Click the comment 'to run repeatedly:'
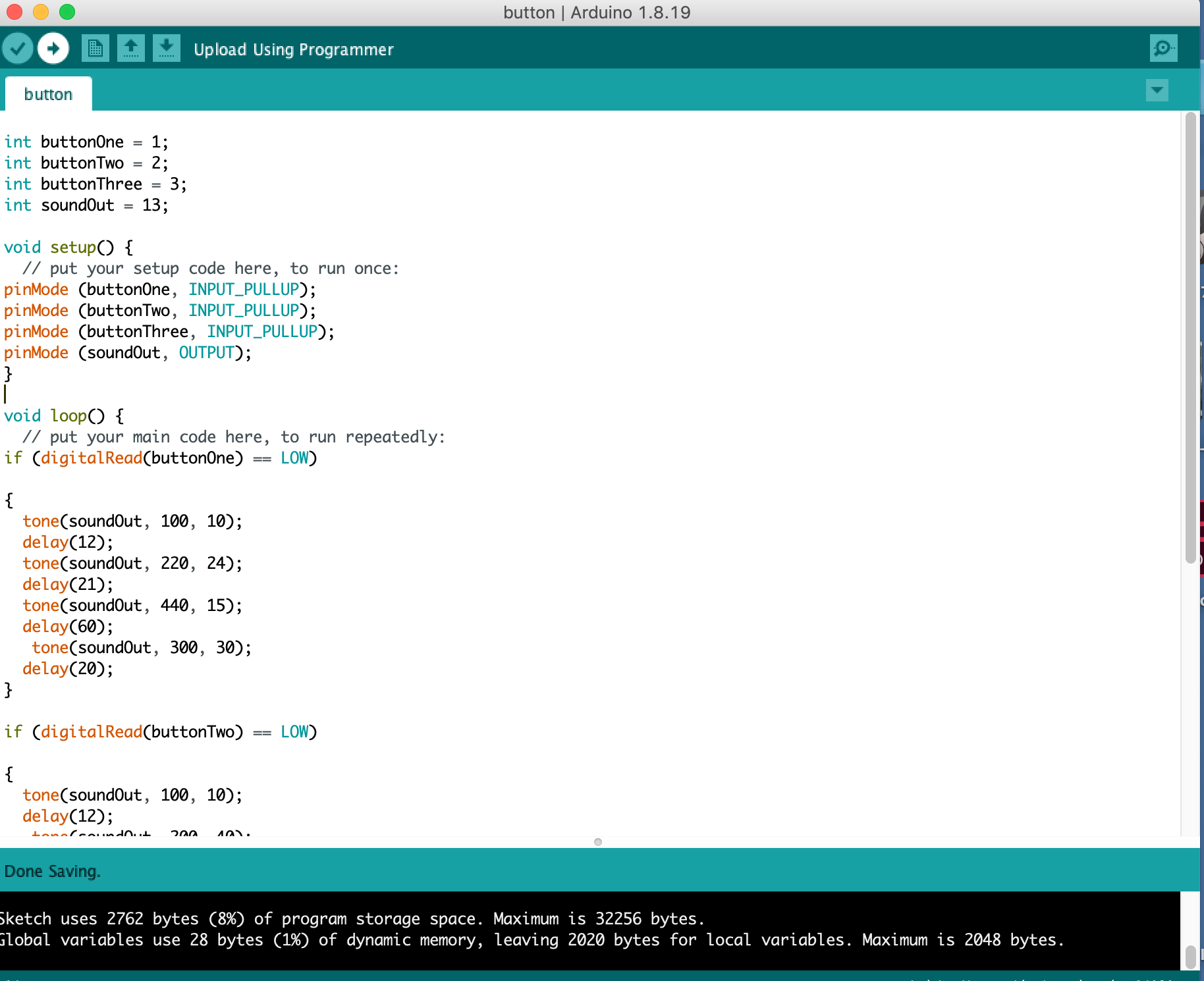This screenshot has height=981, width=1204. (x=363, y=437)
